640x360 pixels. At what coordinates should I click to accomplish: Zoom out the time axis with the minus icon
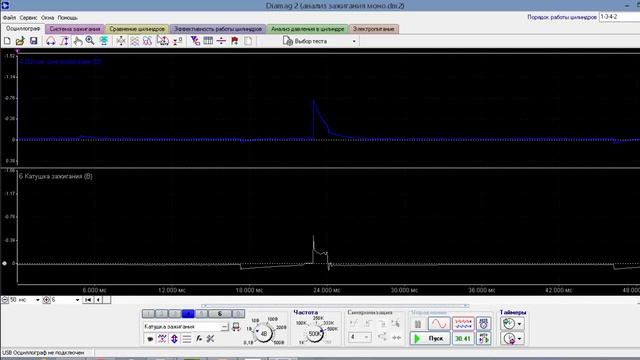click(x=5, y=300)
